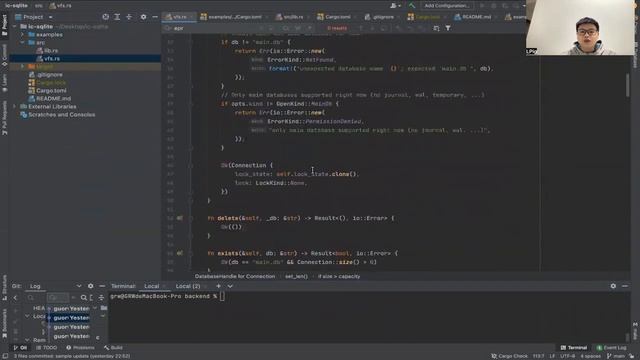This screenshot has height=360, width=640.
Task: Add a new terminal session tab
Action: pos(218,286)
